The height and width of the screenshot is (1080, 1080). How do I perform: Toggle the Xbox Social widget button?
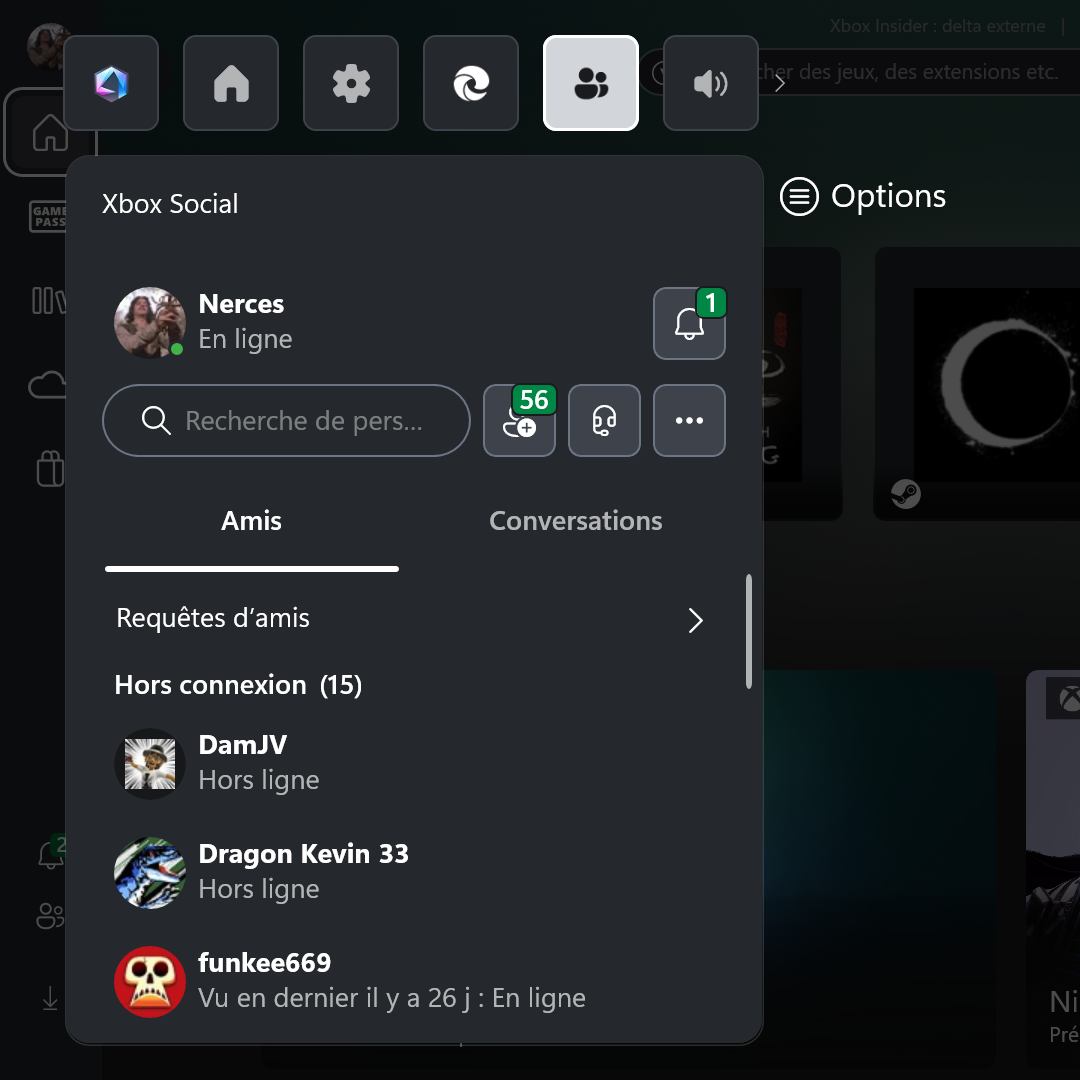[591, 84]
